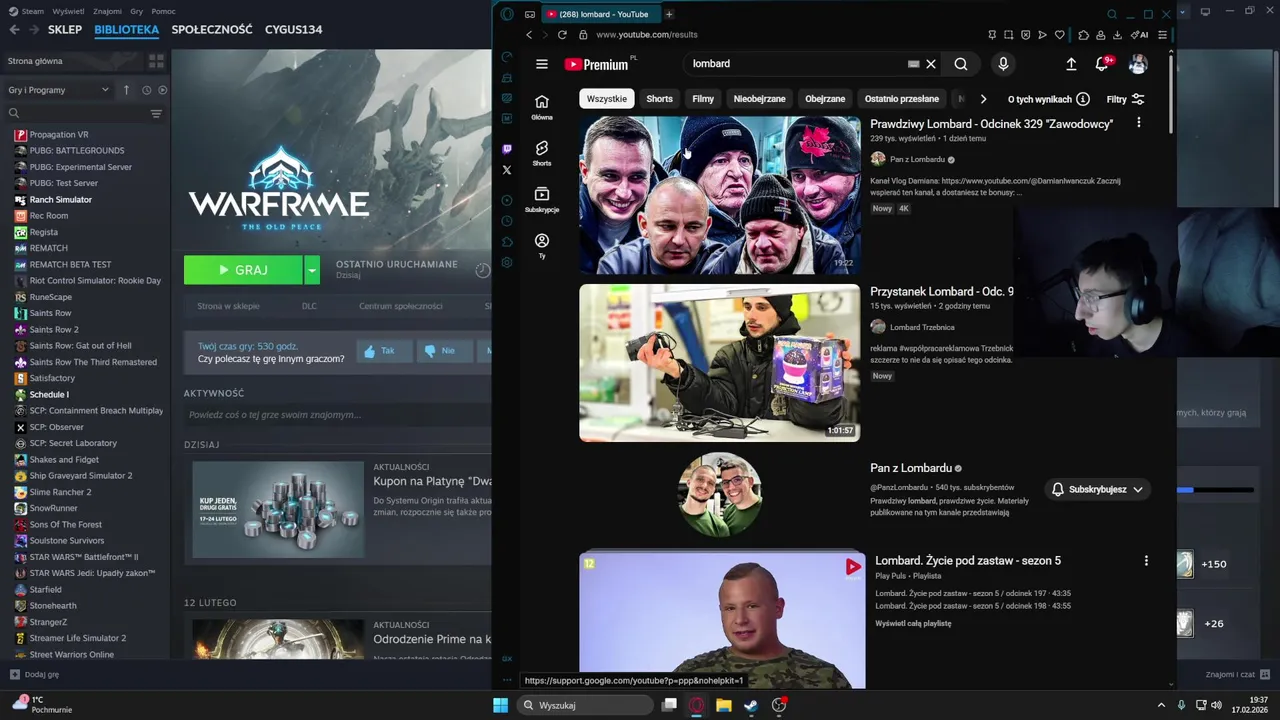This screenshot has height=720, width=1280.
Task: Open 'Pan z Lombardu' channel result title
Action: [911, 468]
